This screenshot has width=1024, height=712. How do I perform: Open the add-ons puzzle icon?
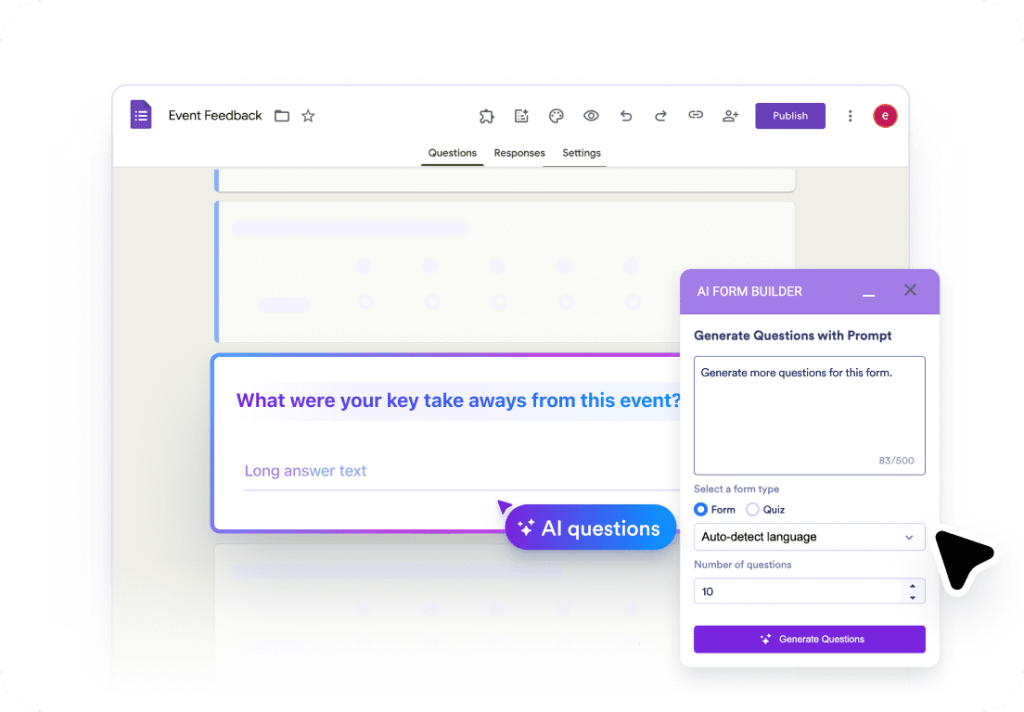click(487, 115)
